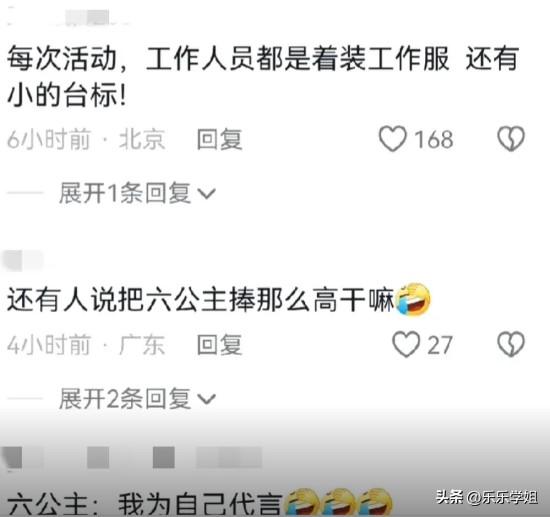Open blurred avatar of second commenter
This screenshot has height=517, width=550.
point(23,261)
